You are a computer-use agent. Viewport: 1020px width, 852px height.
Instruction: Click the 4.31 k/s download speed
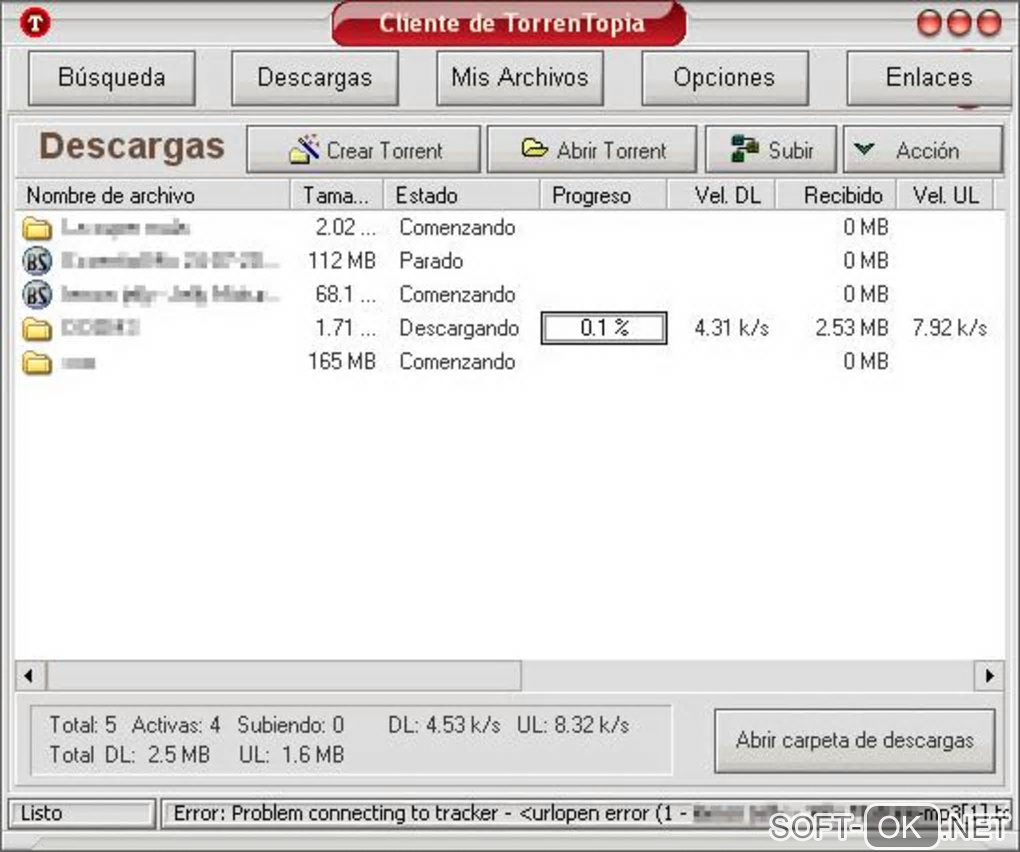point(732,328)
